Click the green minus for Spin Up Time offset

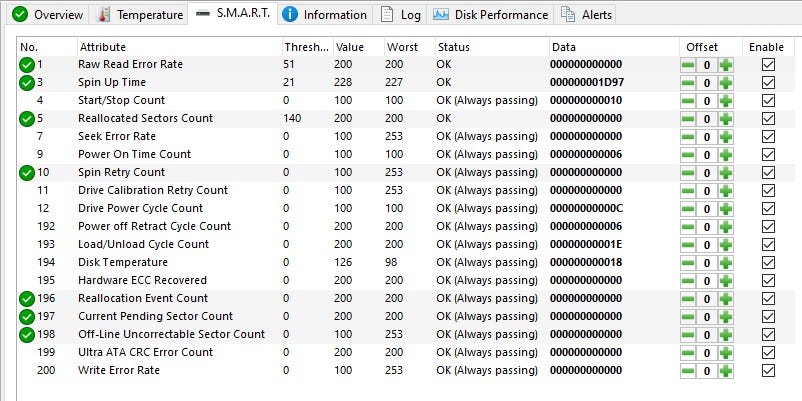[x=688, y=83]
